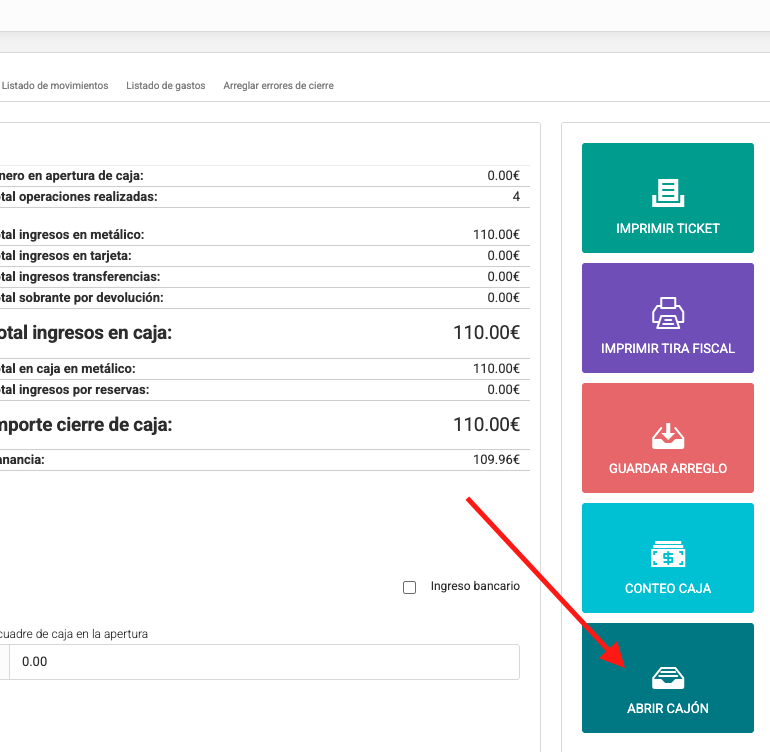Enable the Ingreso bancario checkbox

click(410, 587)
